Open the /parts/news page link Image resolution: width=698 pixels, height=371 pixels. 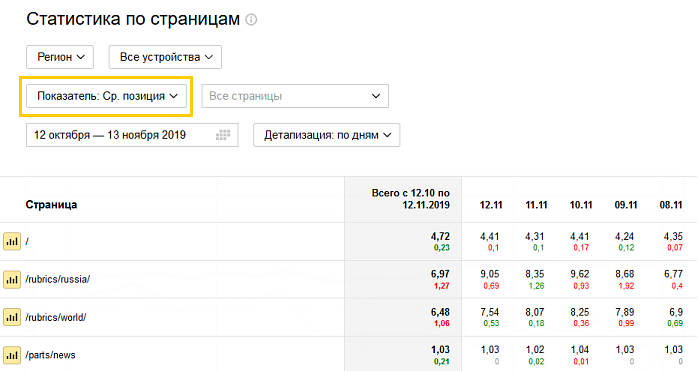50,355
